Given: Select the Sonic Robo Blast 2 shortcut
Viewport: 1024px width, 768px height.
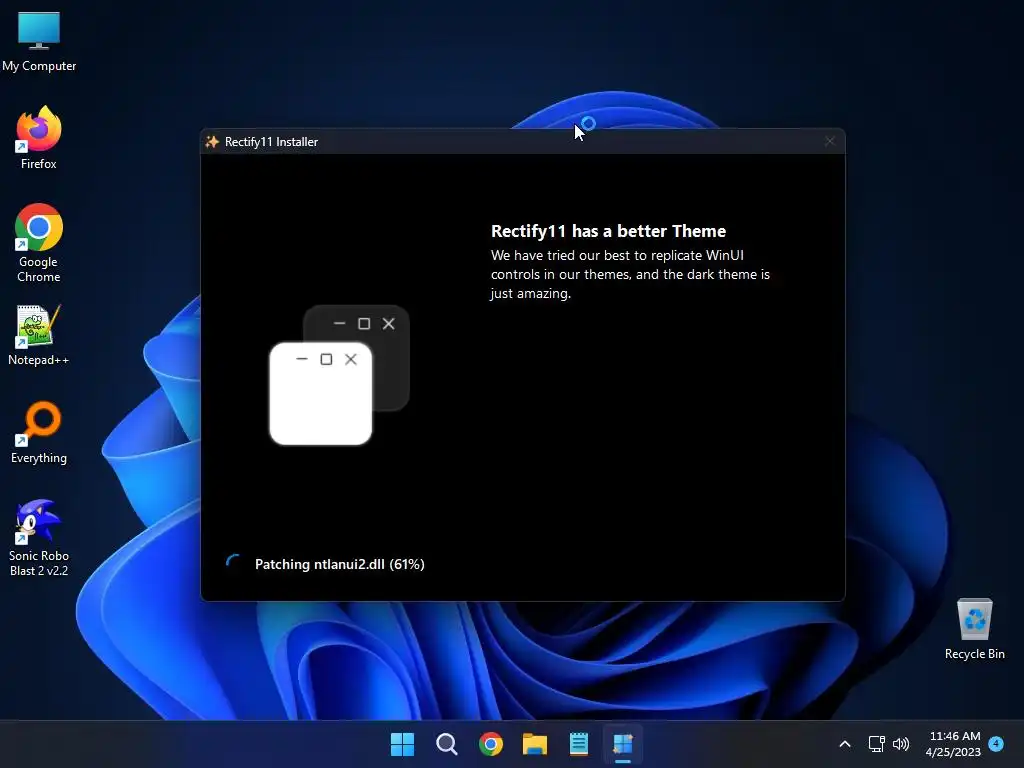Looking at the screenshot, I should 39,537.
